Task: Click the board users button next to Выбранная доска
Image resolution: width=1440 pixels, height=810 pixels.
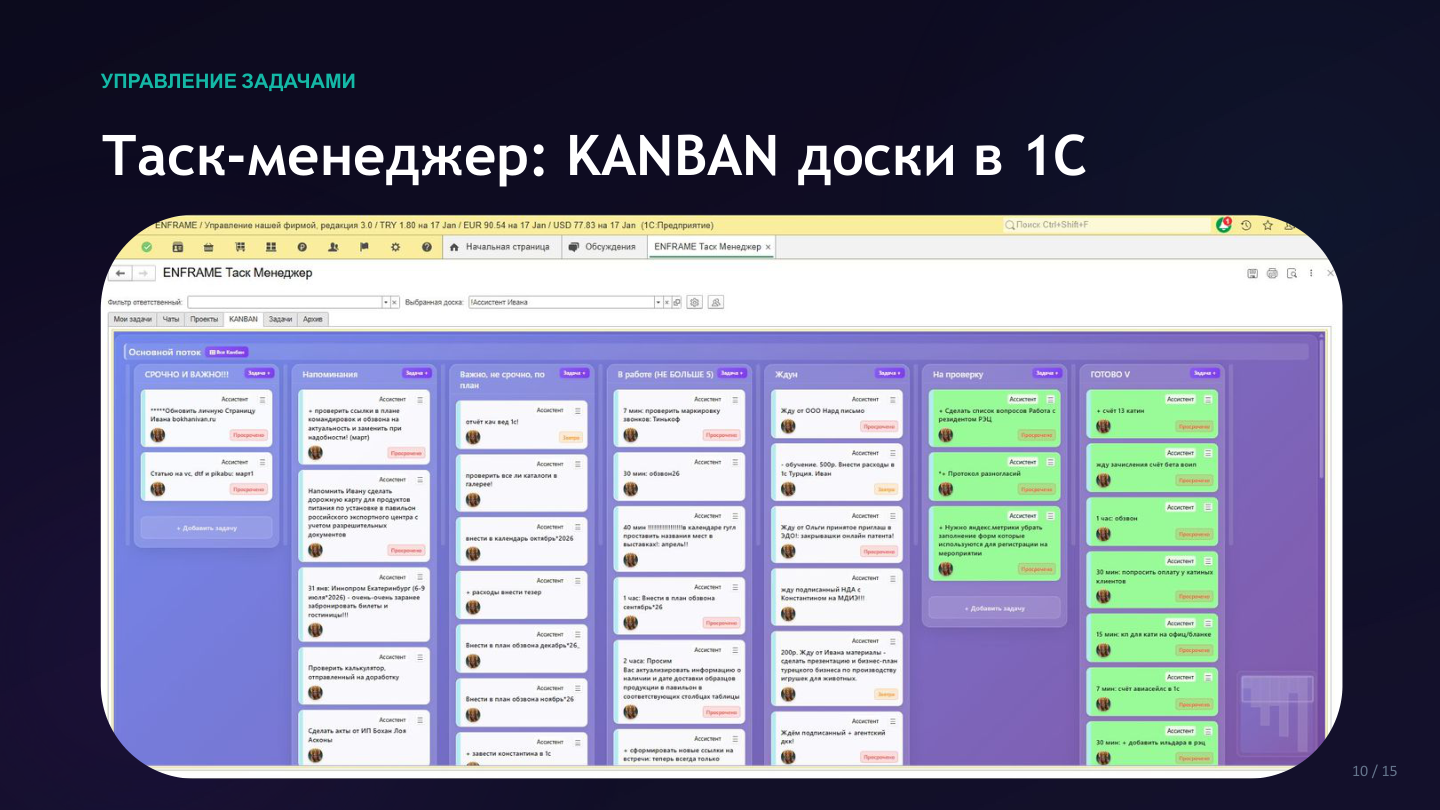Action: point(716,302)
